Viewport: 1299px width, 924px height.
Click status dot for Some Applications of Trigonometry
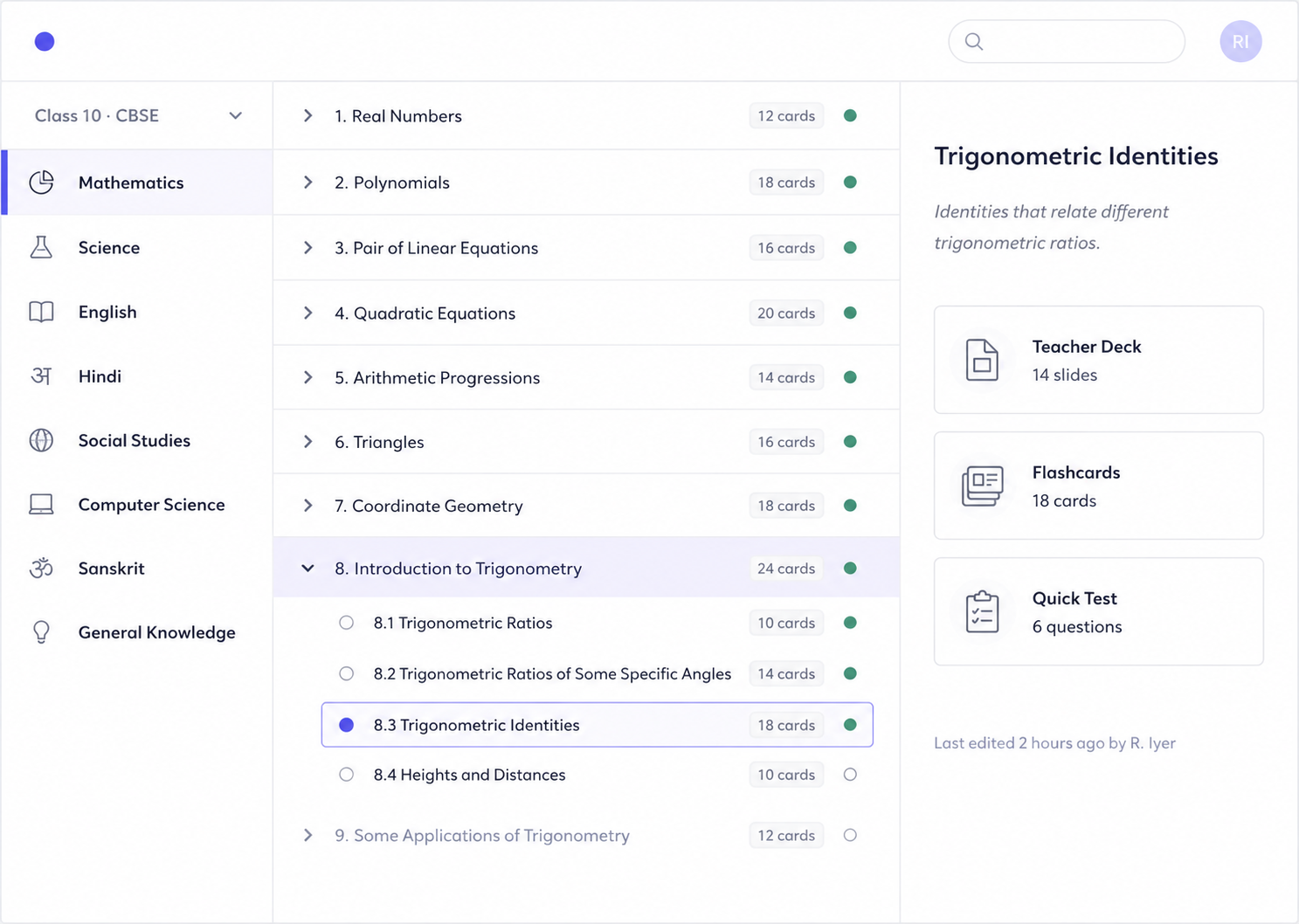tap(850, 835)
